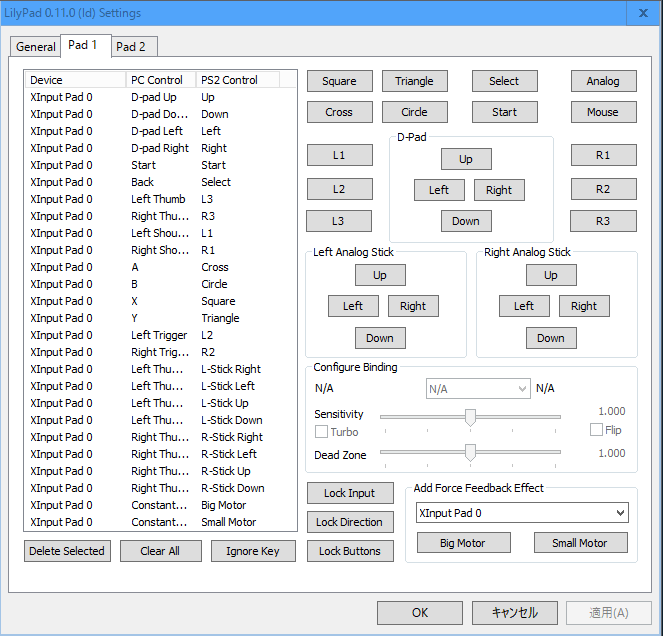This screenshot has width=663, height=636.
Task: Expand the XInput Pad 0 device dropdown
Action: coord(522,513)
